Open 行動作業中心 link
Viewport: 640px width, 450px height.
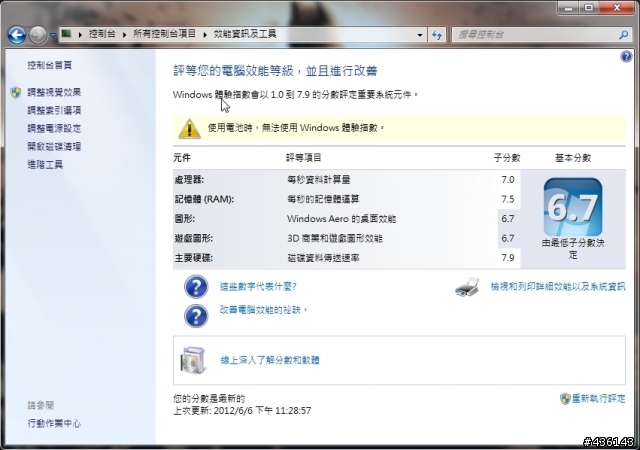pos(54,423)
